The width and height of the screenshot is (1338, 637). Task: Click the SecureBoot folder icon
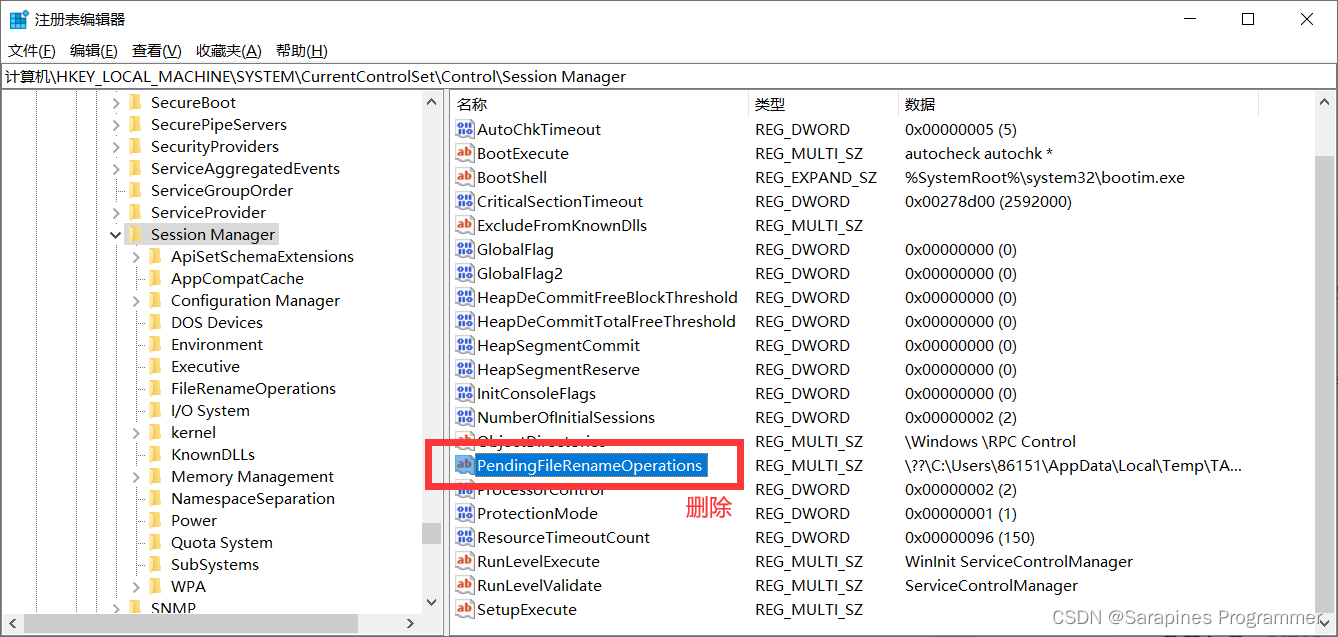(135, 102)
